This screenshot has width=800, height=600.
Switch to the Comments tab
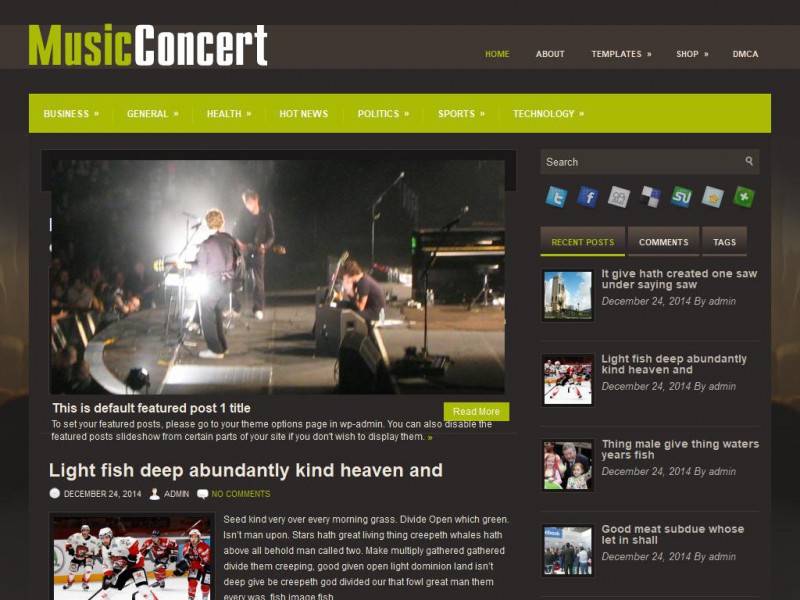coord(663,242)
